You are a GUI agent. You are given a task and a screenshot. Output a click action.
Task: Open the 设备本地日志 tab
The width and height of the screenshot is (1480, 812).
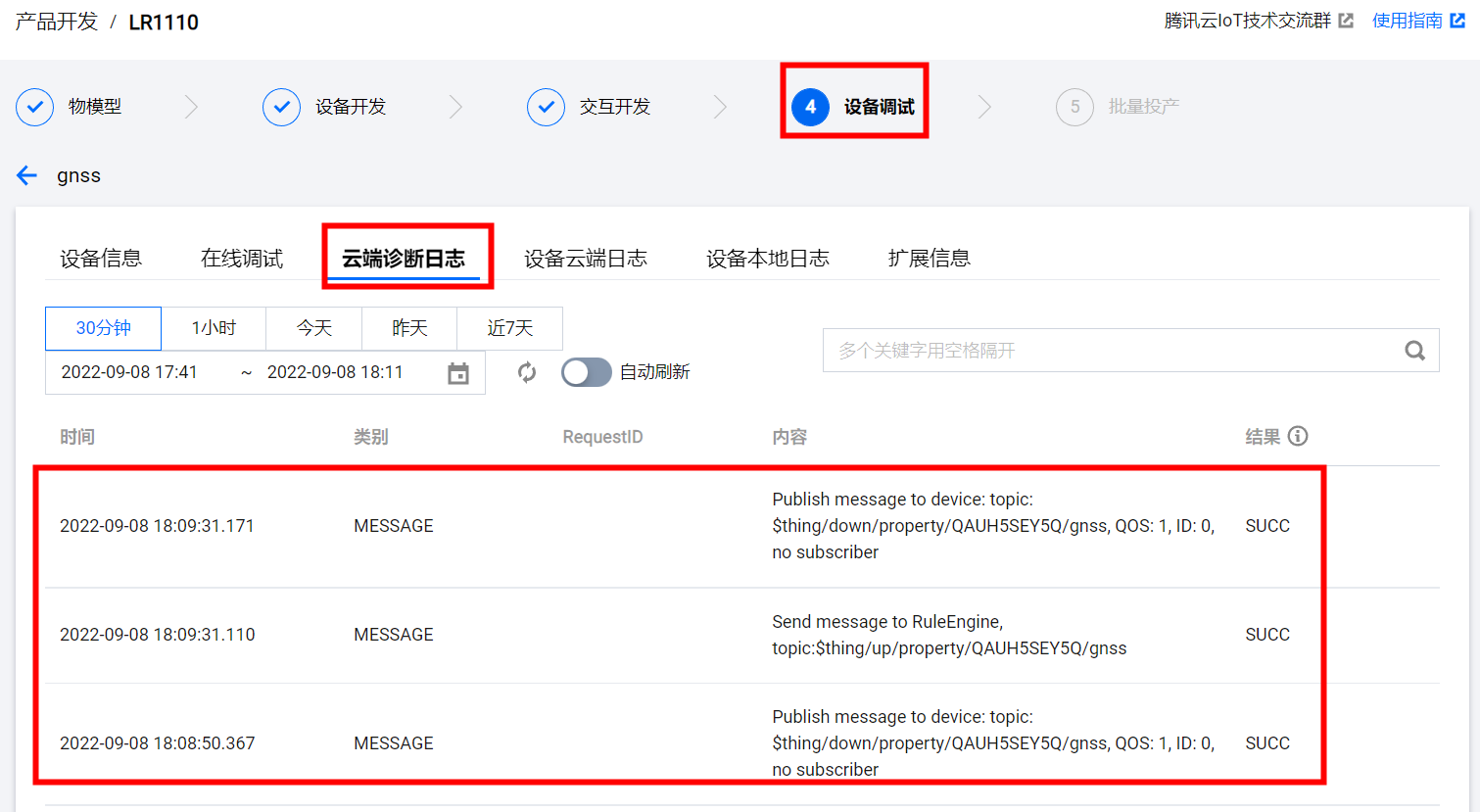pos(768,259)
